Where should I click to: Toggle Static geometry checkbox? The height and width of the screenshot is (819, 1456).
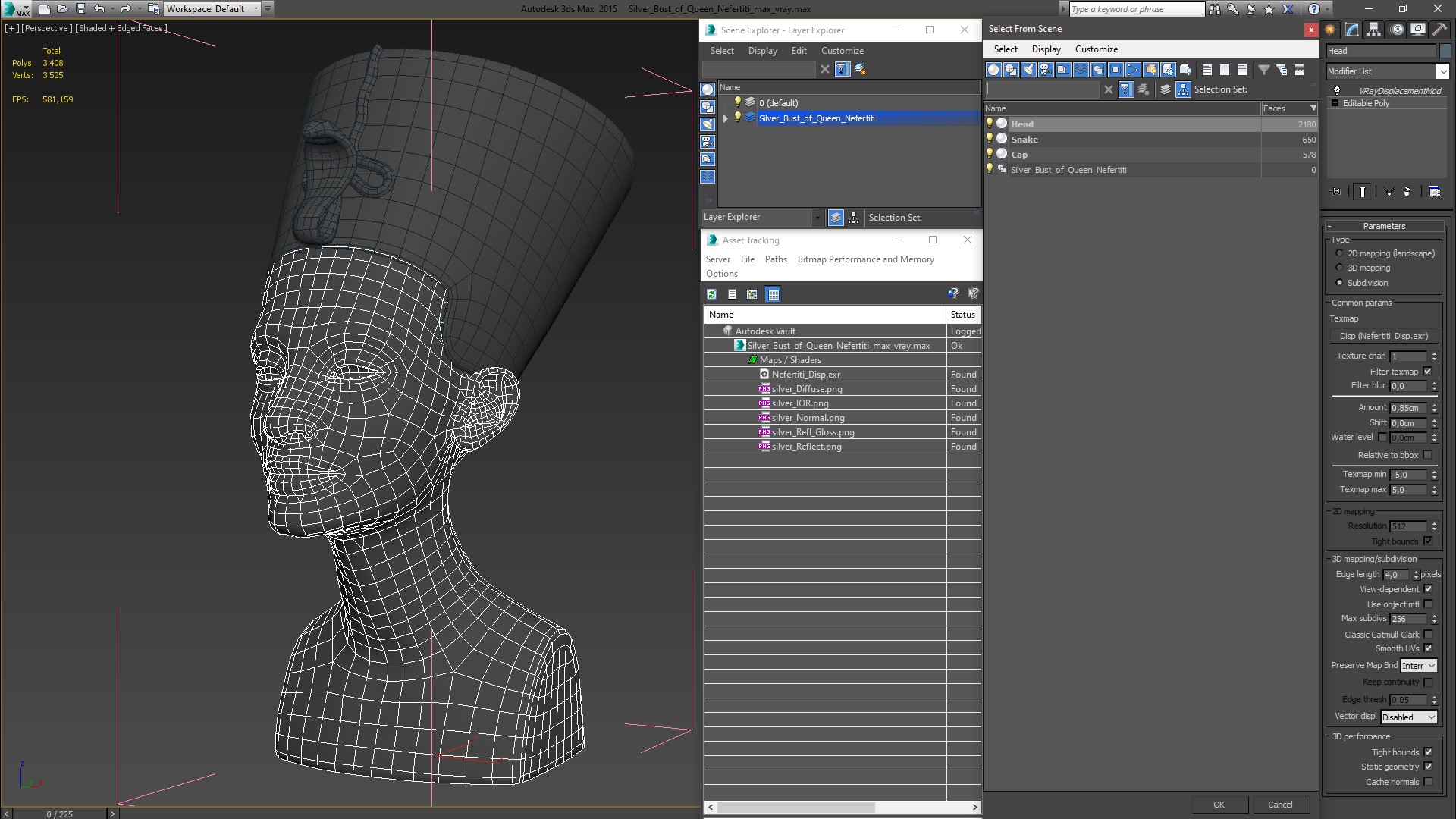1428,767
